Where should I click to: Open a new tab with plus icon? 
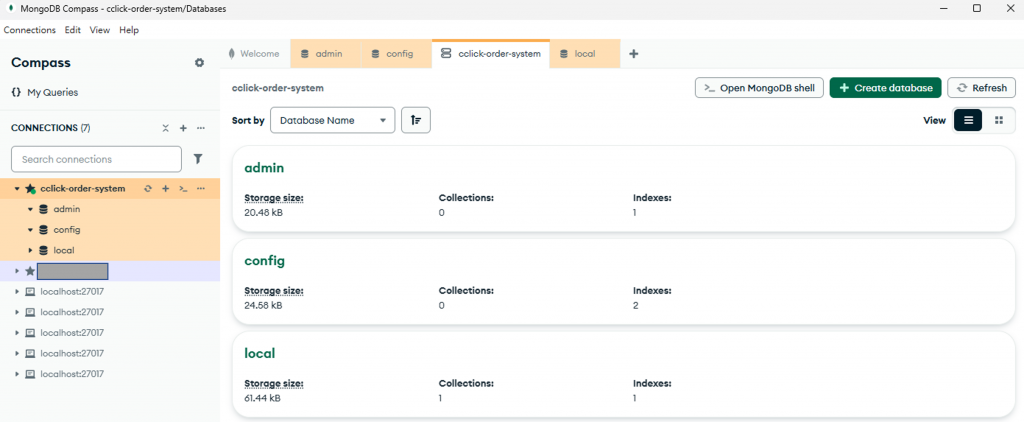[634, 54]
